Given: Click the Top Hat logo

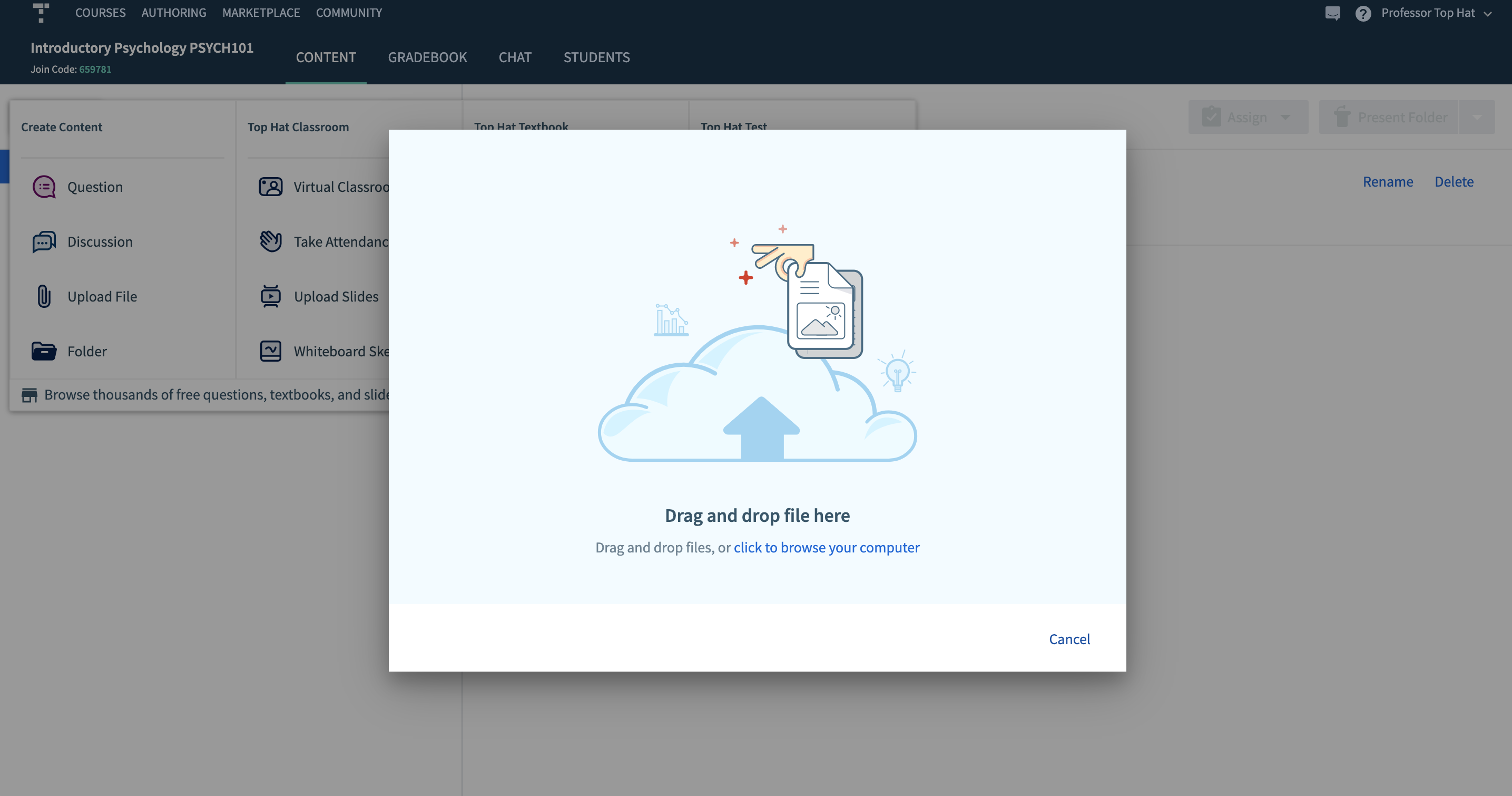Looking at the screenshot, I should coord(41,12).
